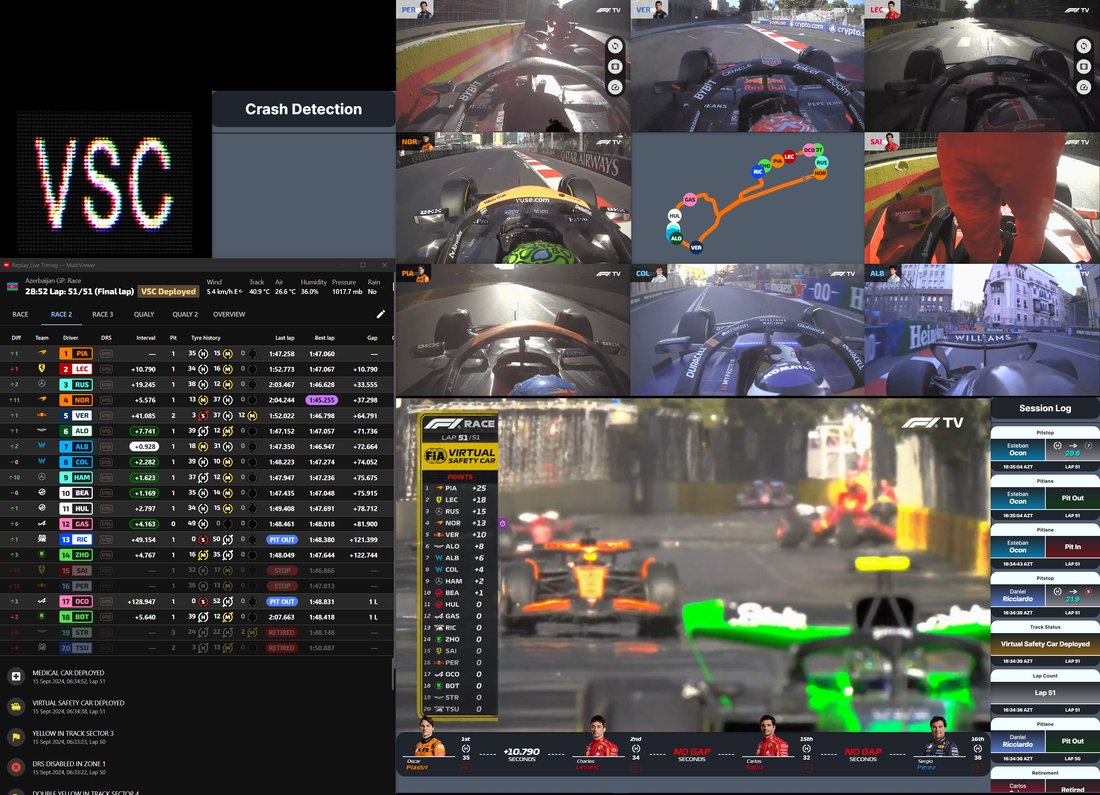1100x795 pixels.
Task: Click the MultiViewer app icon in title bar
Action: (x=6, y=265)
